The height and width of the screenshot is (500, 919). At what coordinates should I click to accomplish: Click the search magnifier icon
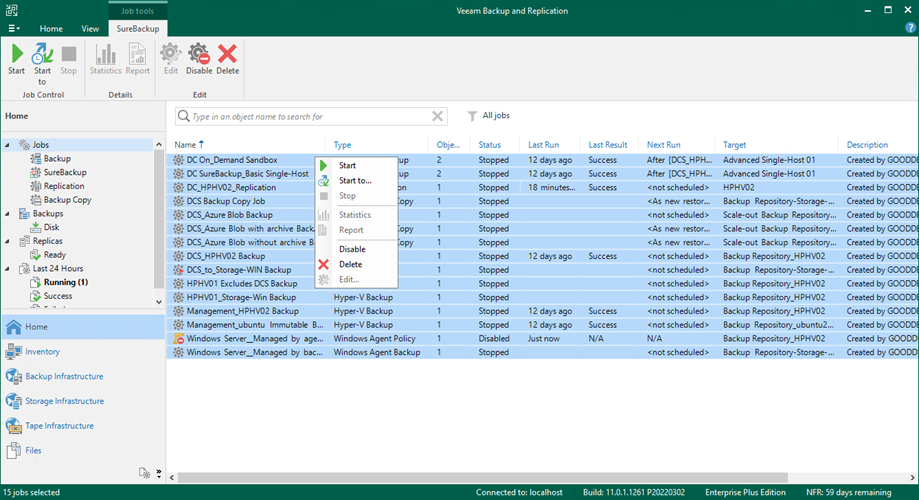183,116
